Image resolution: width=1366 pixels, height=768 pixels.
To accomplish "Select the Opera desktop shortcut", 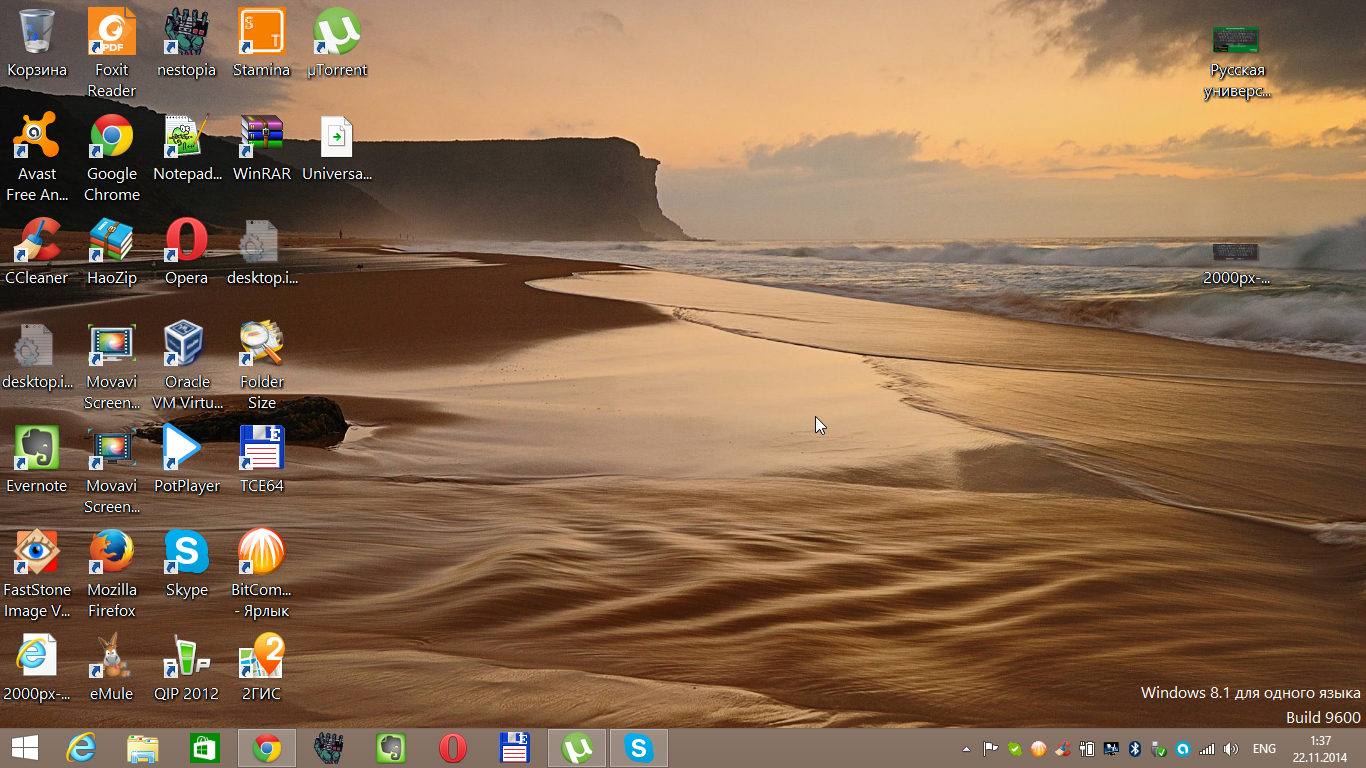I will [187, 252].
